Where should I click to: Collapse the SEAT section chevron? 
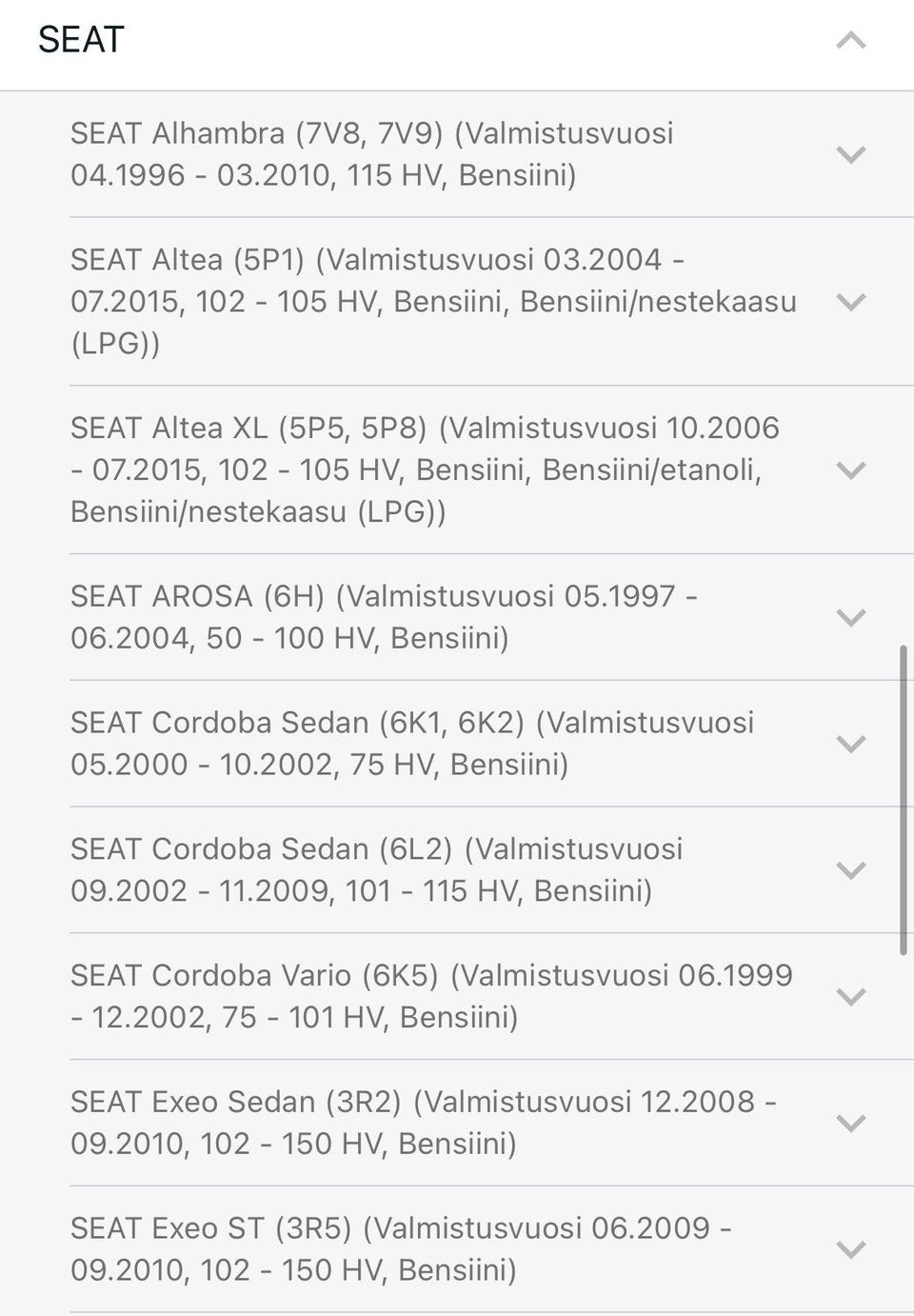850,40
